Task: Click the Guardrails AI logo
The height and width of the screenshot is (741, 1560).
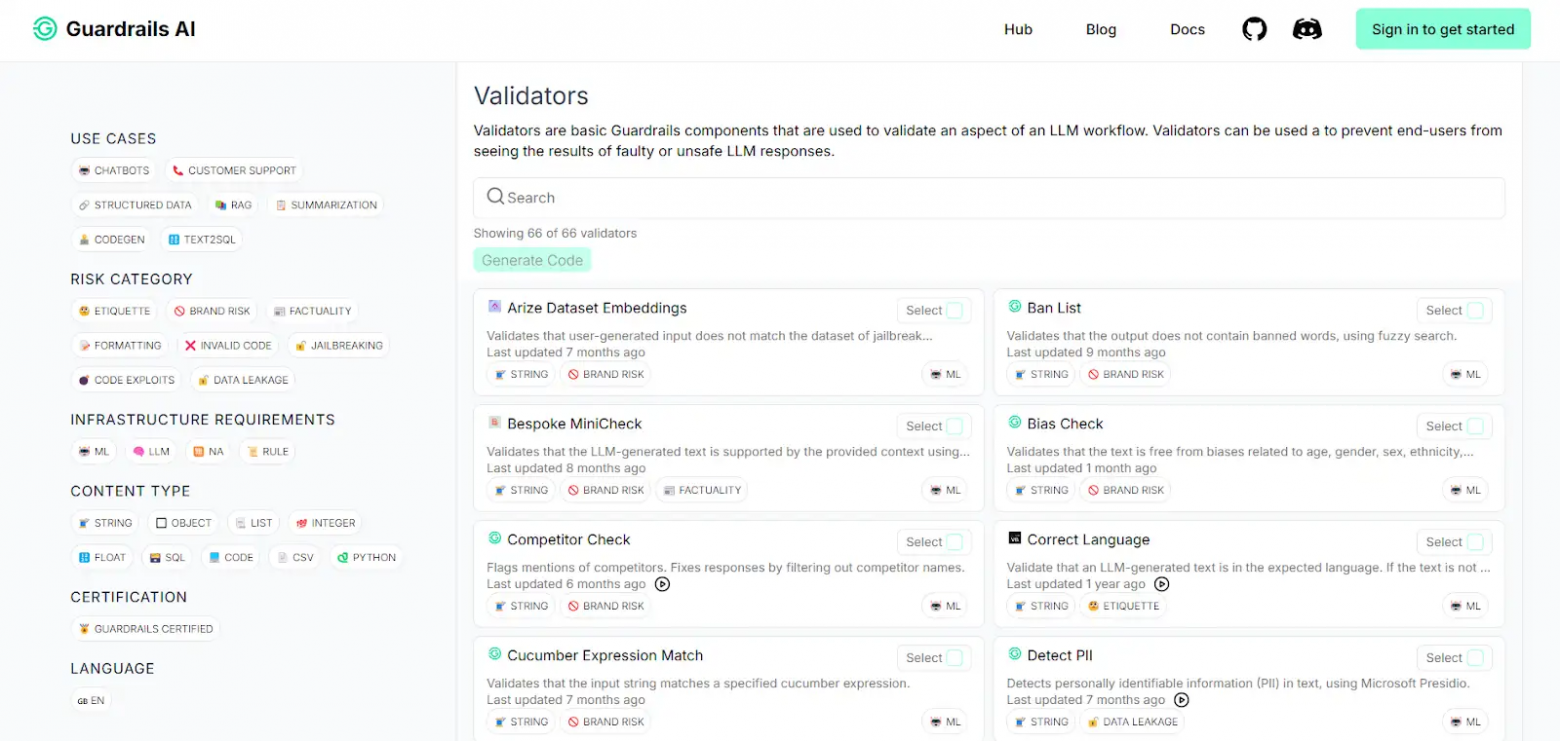Action: pyautogui.click(x=45, y=29)
